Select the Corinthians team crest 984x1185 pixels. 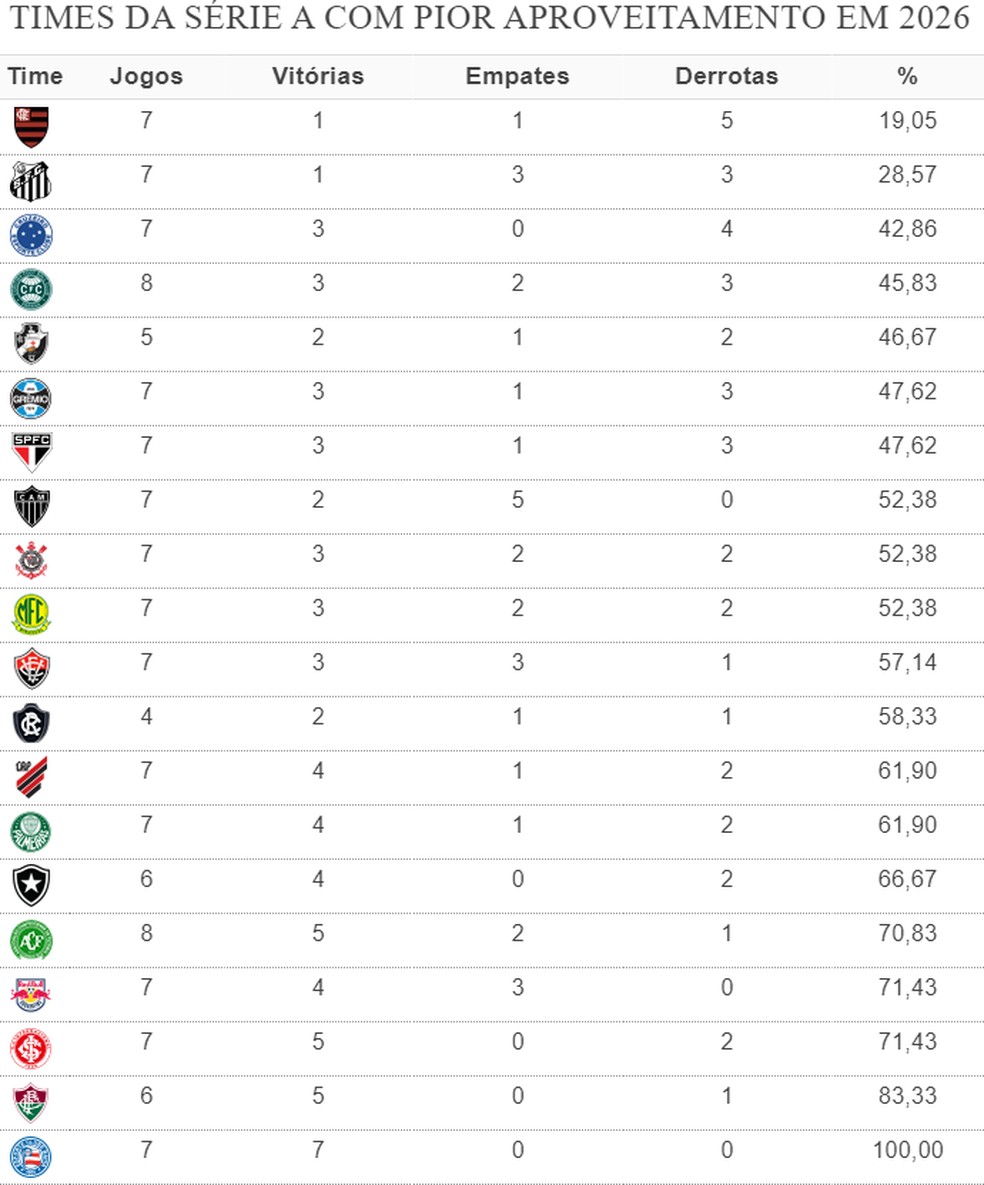pos(31,560)
